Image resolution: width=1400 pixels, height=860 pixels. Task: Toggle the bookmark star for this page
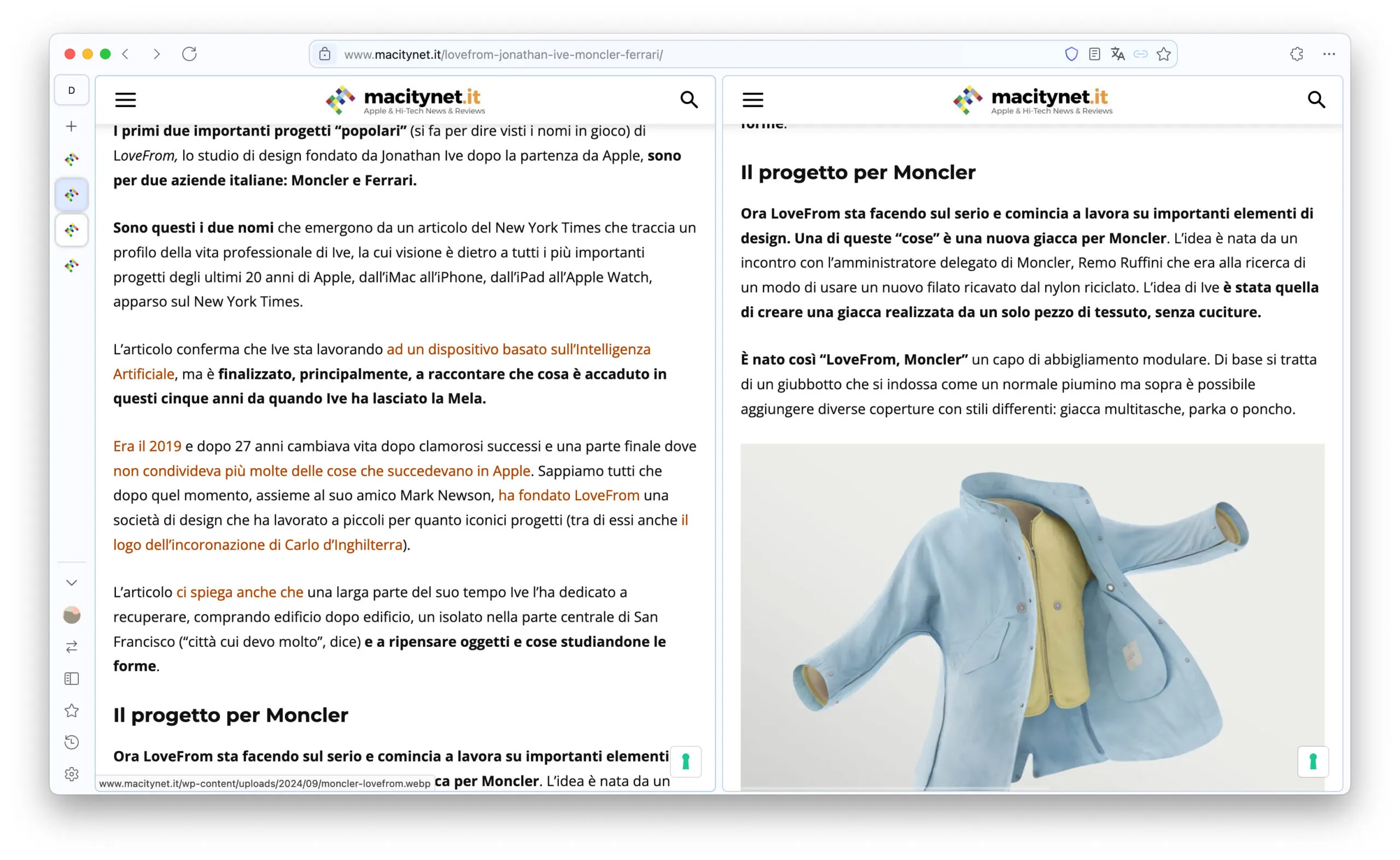pyautogui.click(x=1163, y=54)
